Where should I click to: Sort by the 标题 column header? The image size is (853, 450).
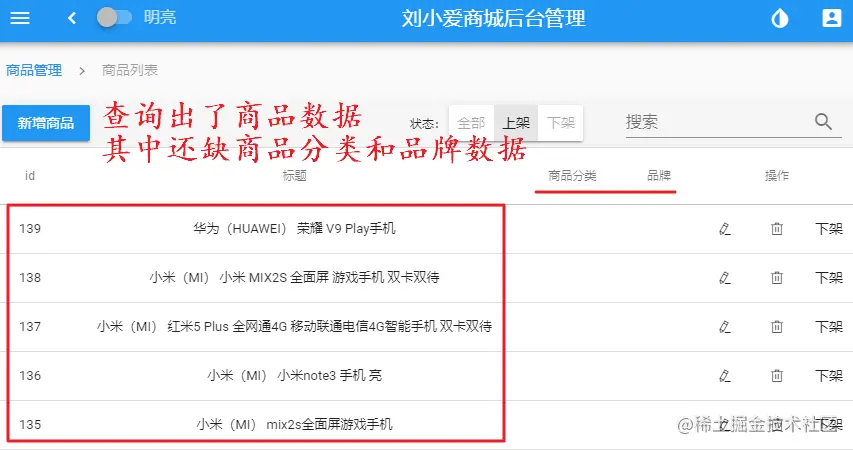click(x=294, y=176)
